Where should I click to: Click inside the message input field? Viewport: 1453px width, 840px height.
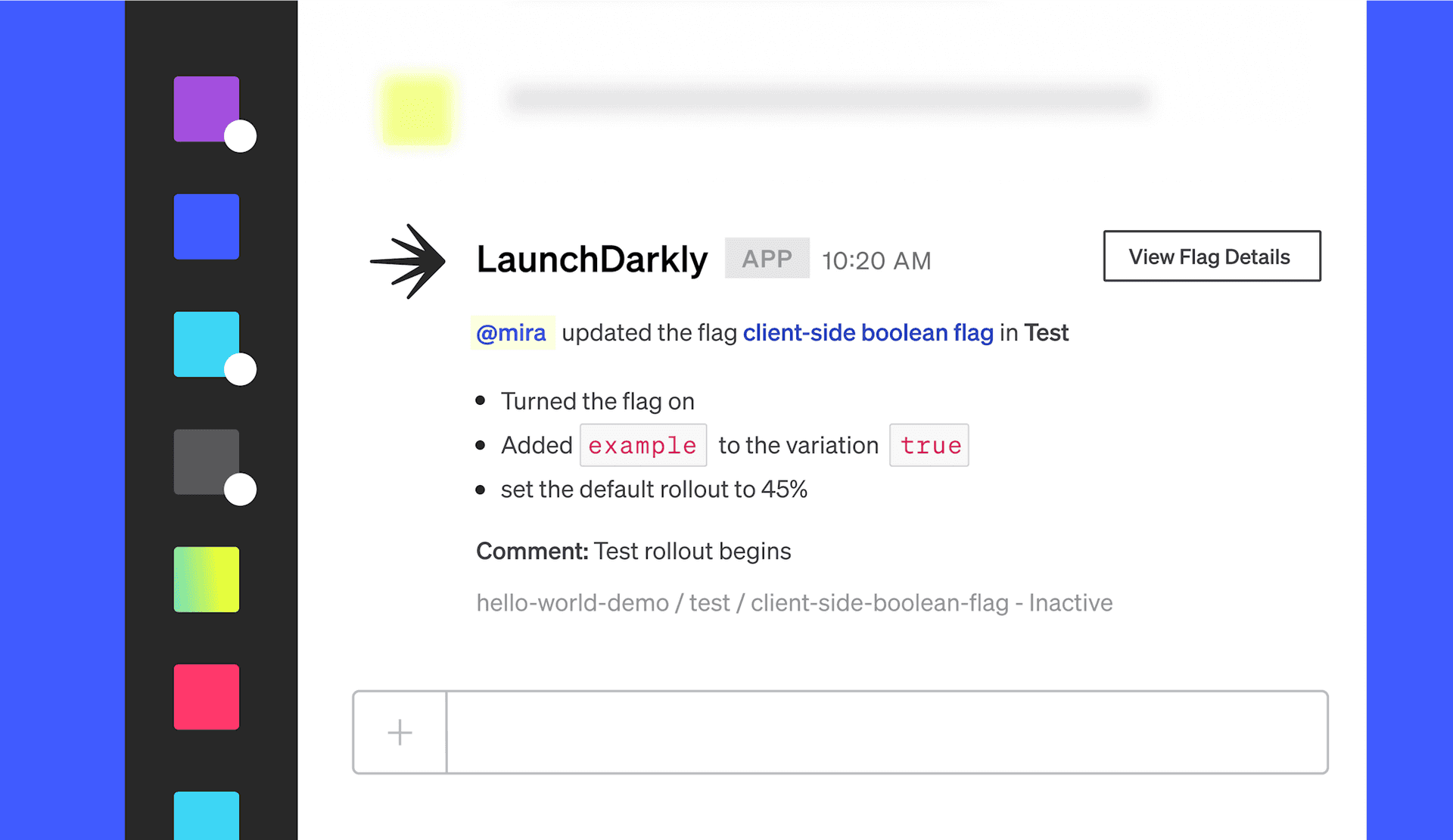(885, 732)
